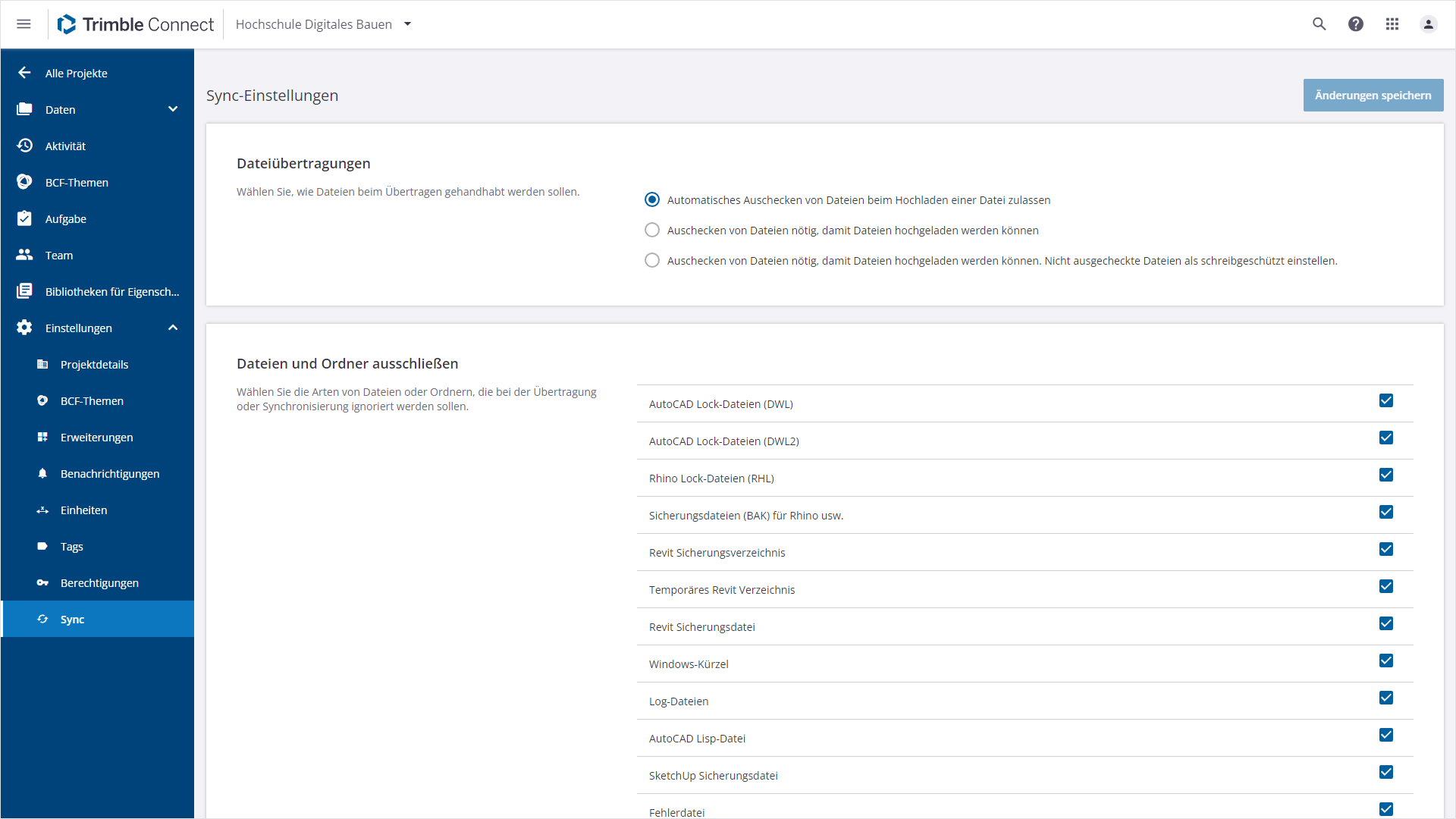This screenshot has width=1456, height=819.
Task: Open the help question mark icon
Action: click(x=1356, y=24)
